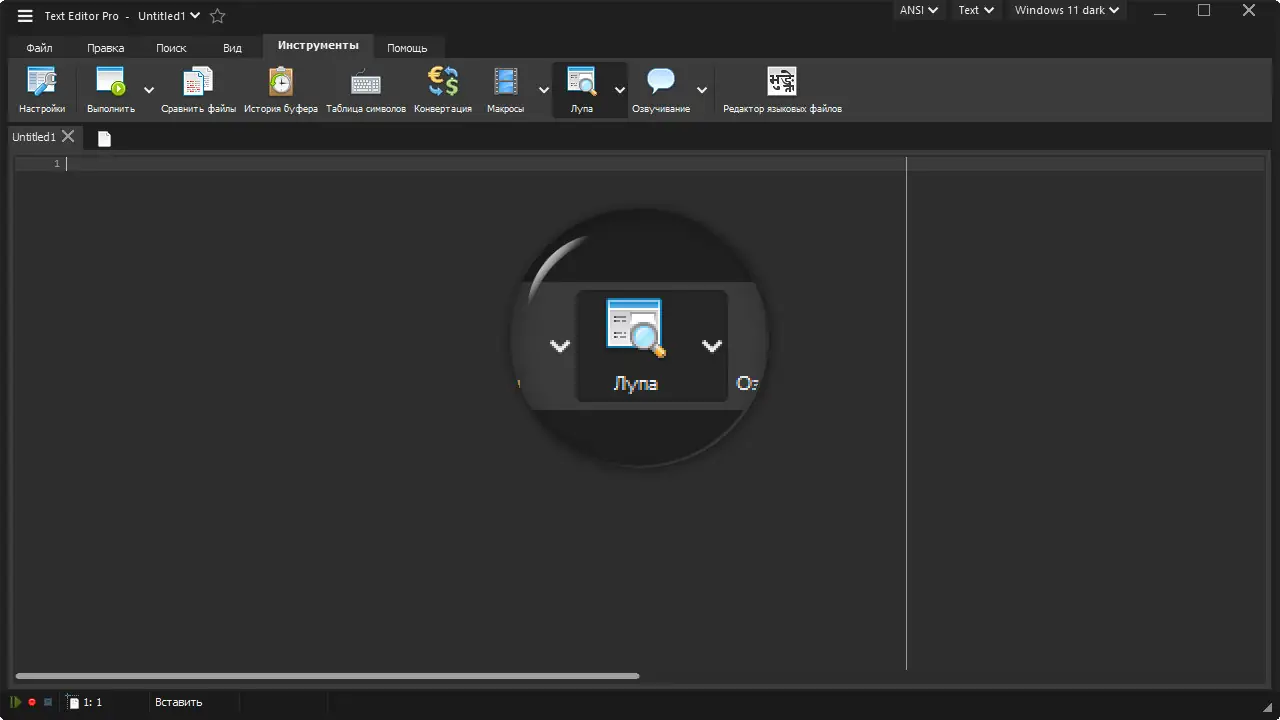The width and height of the screenshot is (1280, 720).
Task: Switch to the Поиск ribbon tab
Action: pos(171,48)
